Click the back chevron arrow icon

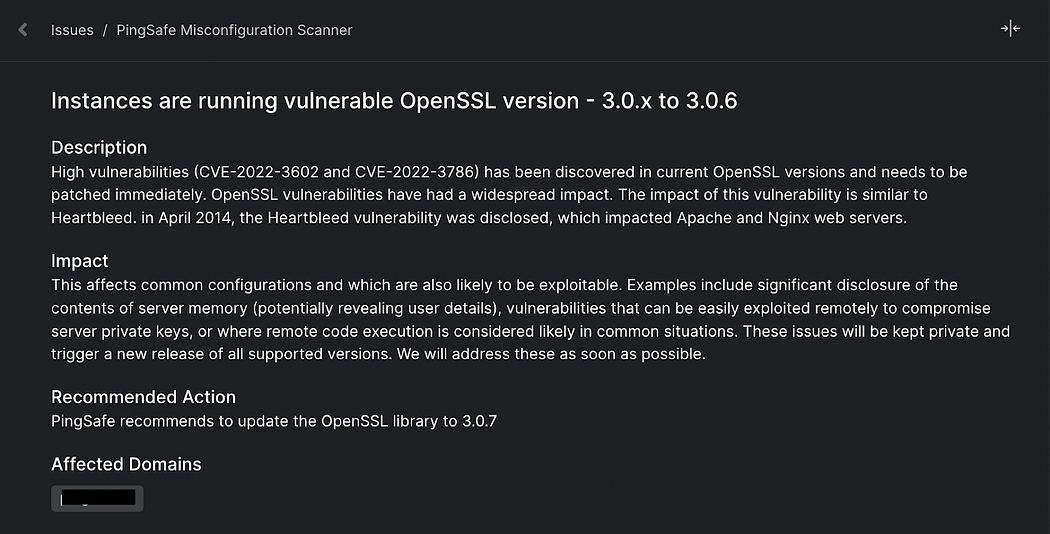pos(23,30)
